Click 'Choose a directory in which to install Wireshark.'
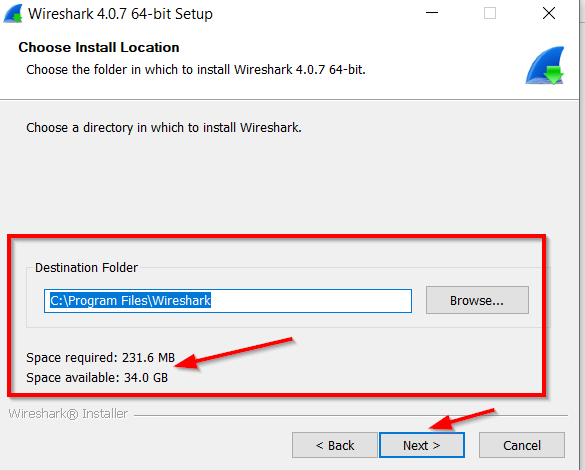Viewport: 585px width, 470px height. coord(164,128)
